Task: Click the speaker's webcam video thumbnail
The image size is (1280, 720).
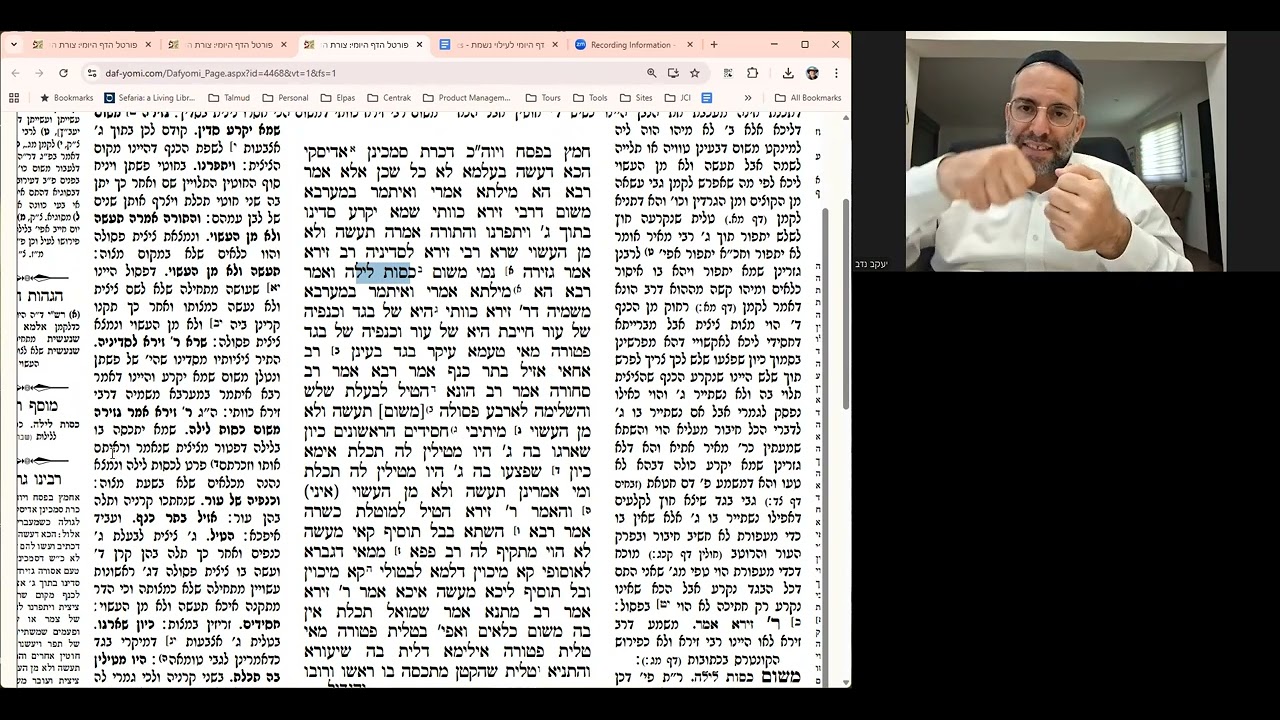Action: (1066, 152)
